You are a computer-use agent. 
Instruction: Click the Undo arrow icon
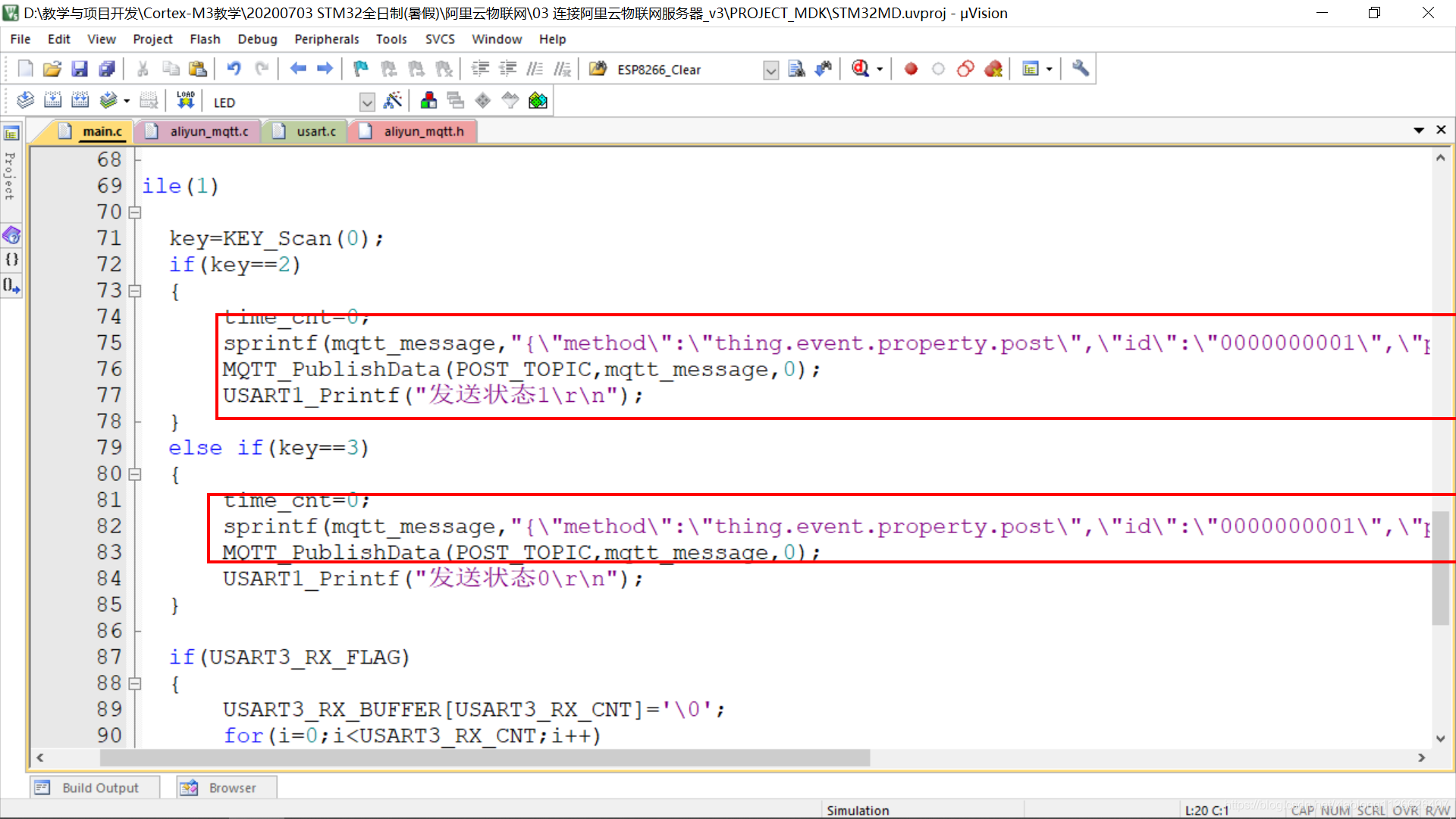[x=234, y=69]
